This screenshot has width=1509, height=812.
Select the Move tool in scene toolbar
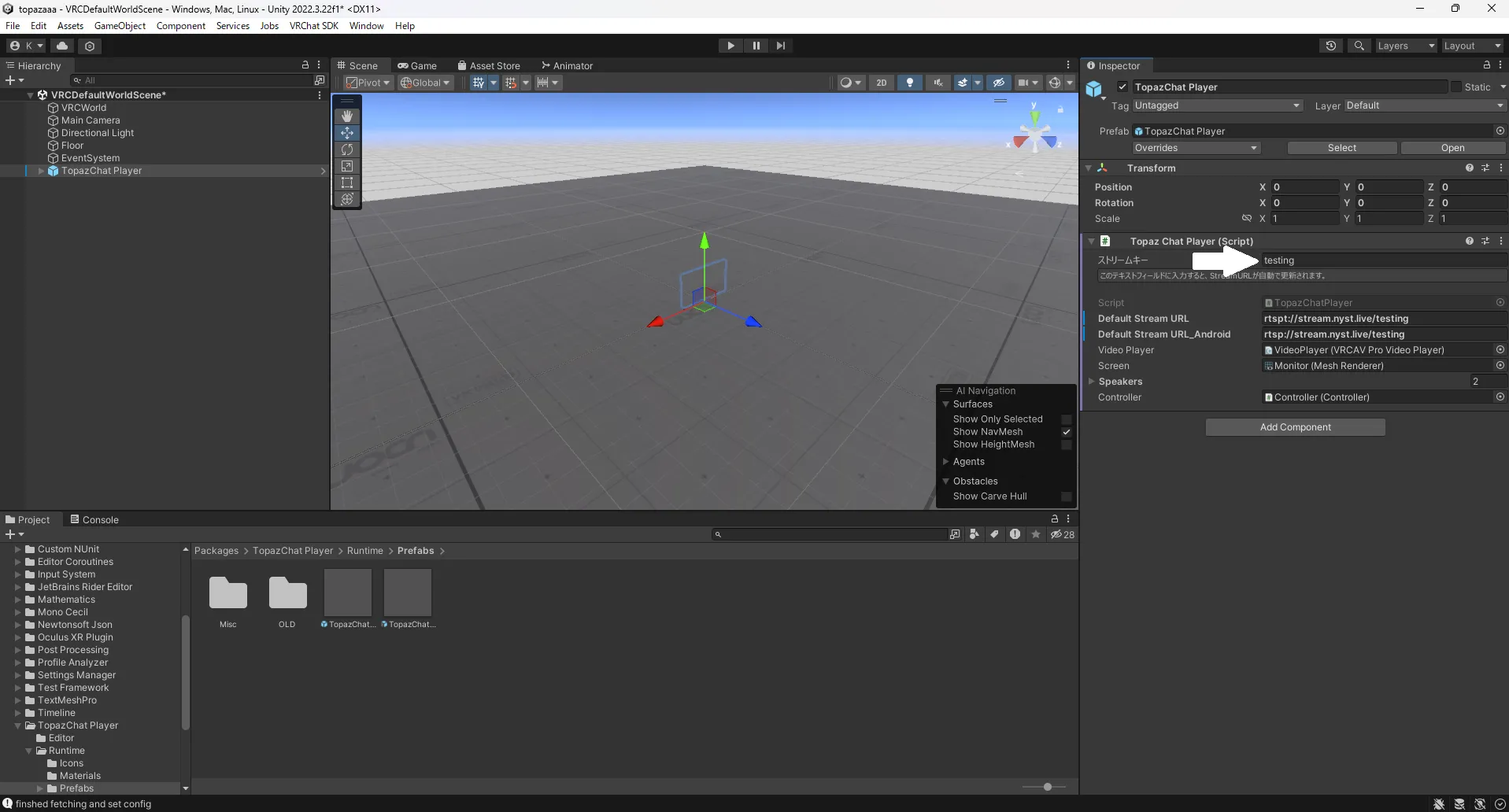click(347, 133)
